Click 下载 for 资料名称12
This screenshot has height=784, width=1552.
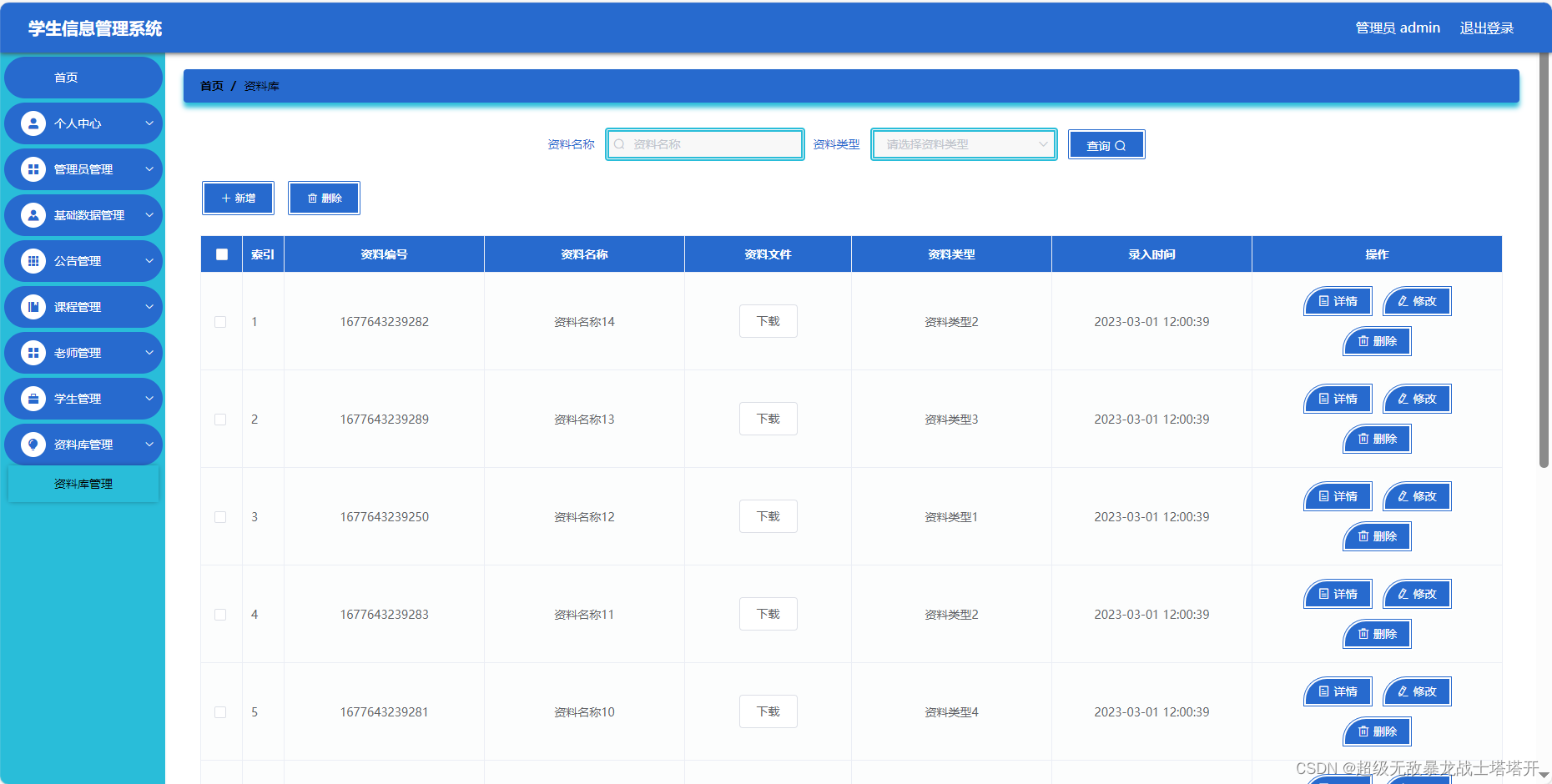pos(768,516)
